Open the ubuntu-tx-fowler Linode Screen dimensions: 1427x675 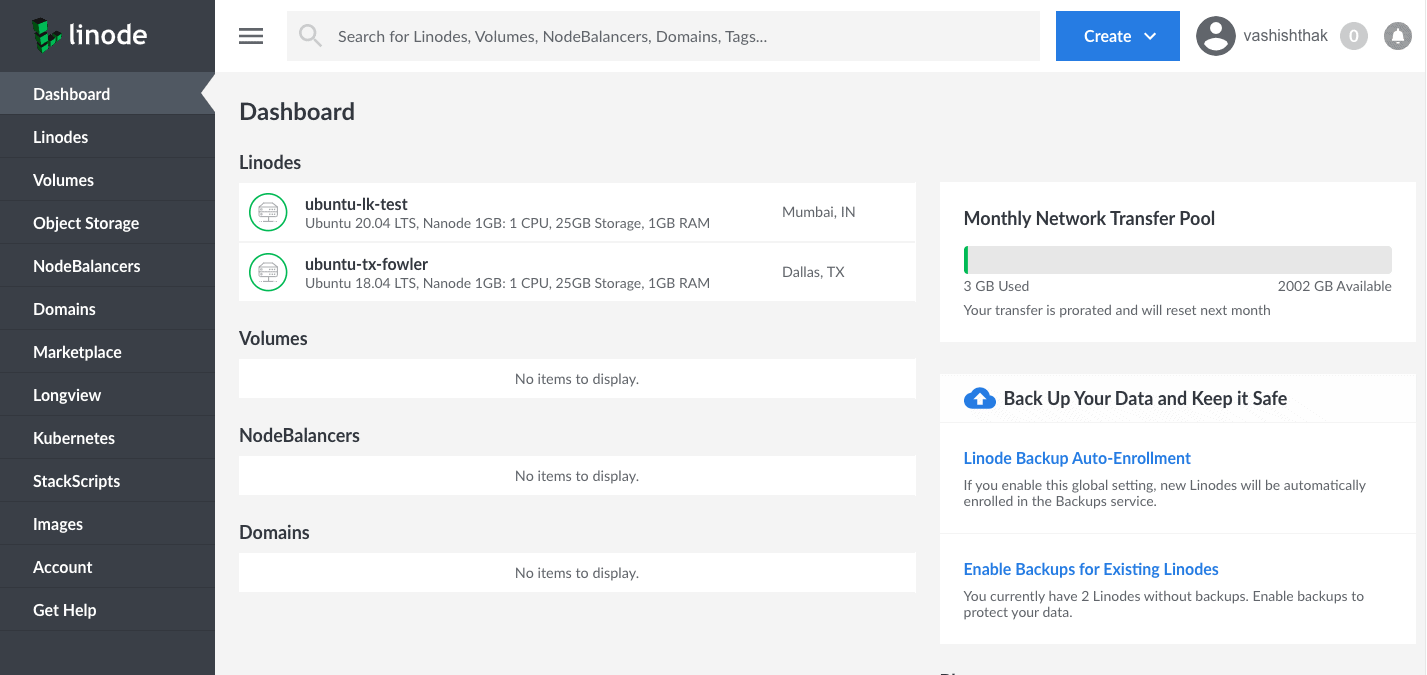366,264
